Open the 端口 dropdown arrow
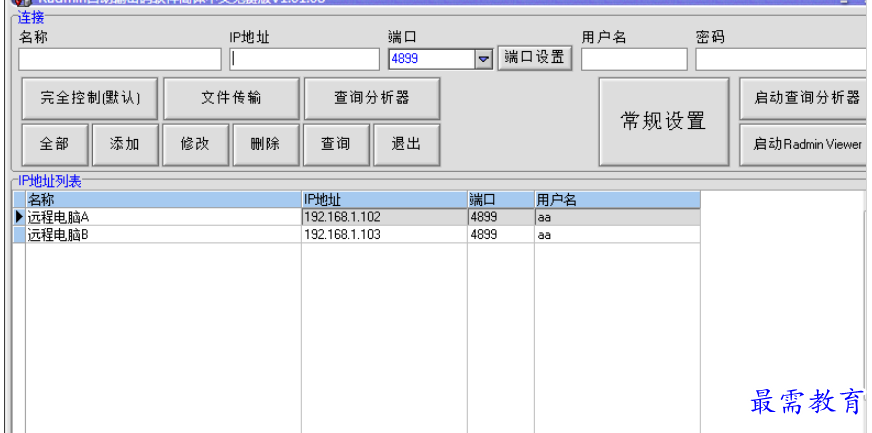Image resolution: width=872 pixels, height=433 pixels. (484, 59)
